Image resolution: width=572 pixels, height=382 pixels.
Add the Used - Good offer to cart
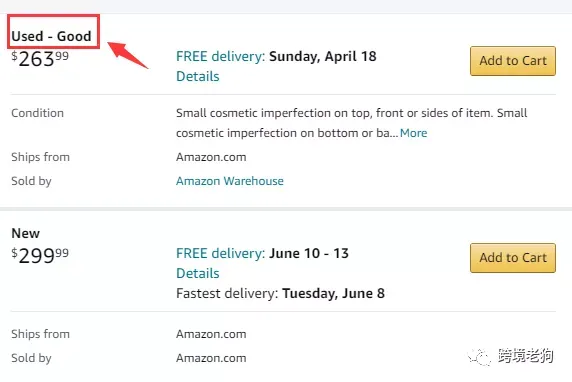click(513, 61)
